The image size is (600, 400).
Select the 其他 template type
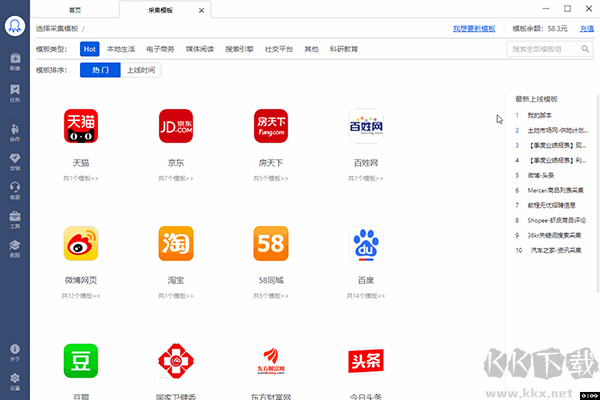tap(311, 49)
